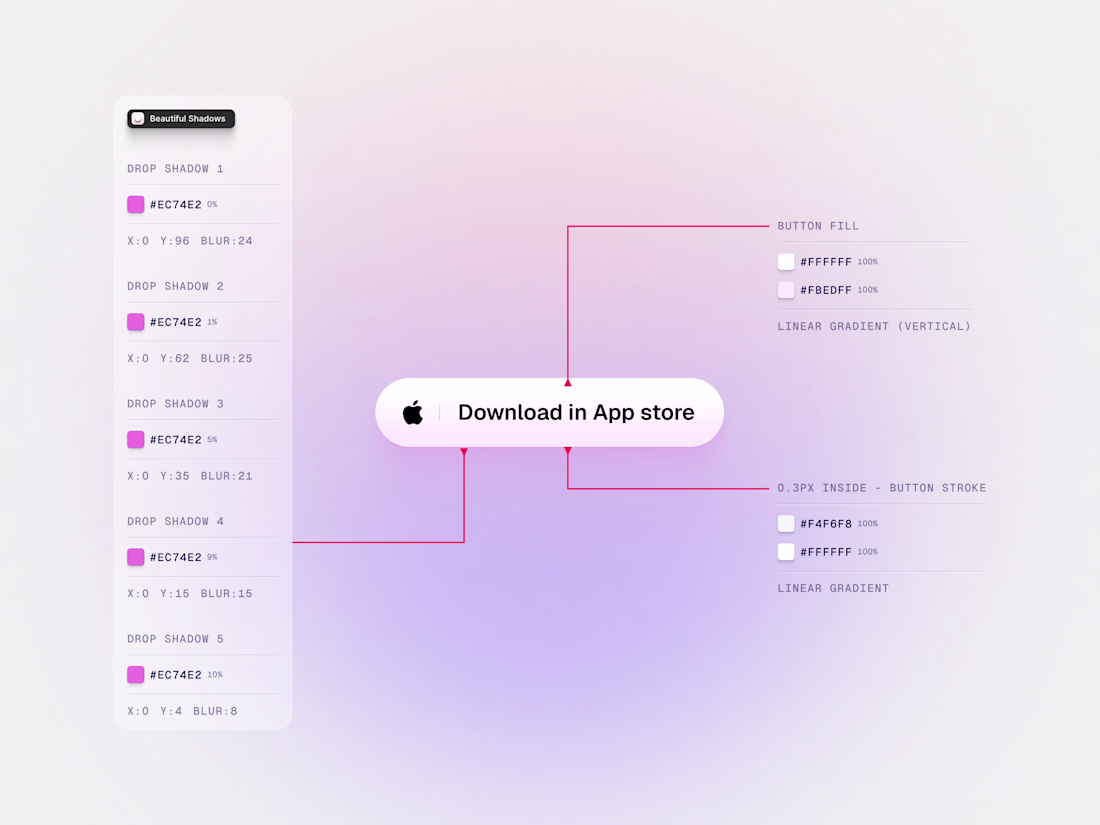The height and width of the screenshot is (825, 1100).
Task: Click the Apple logo on the button
Action: tap(413, 412)
